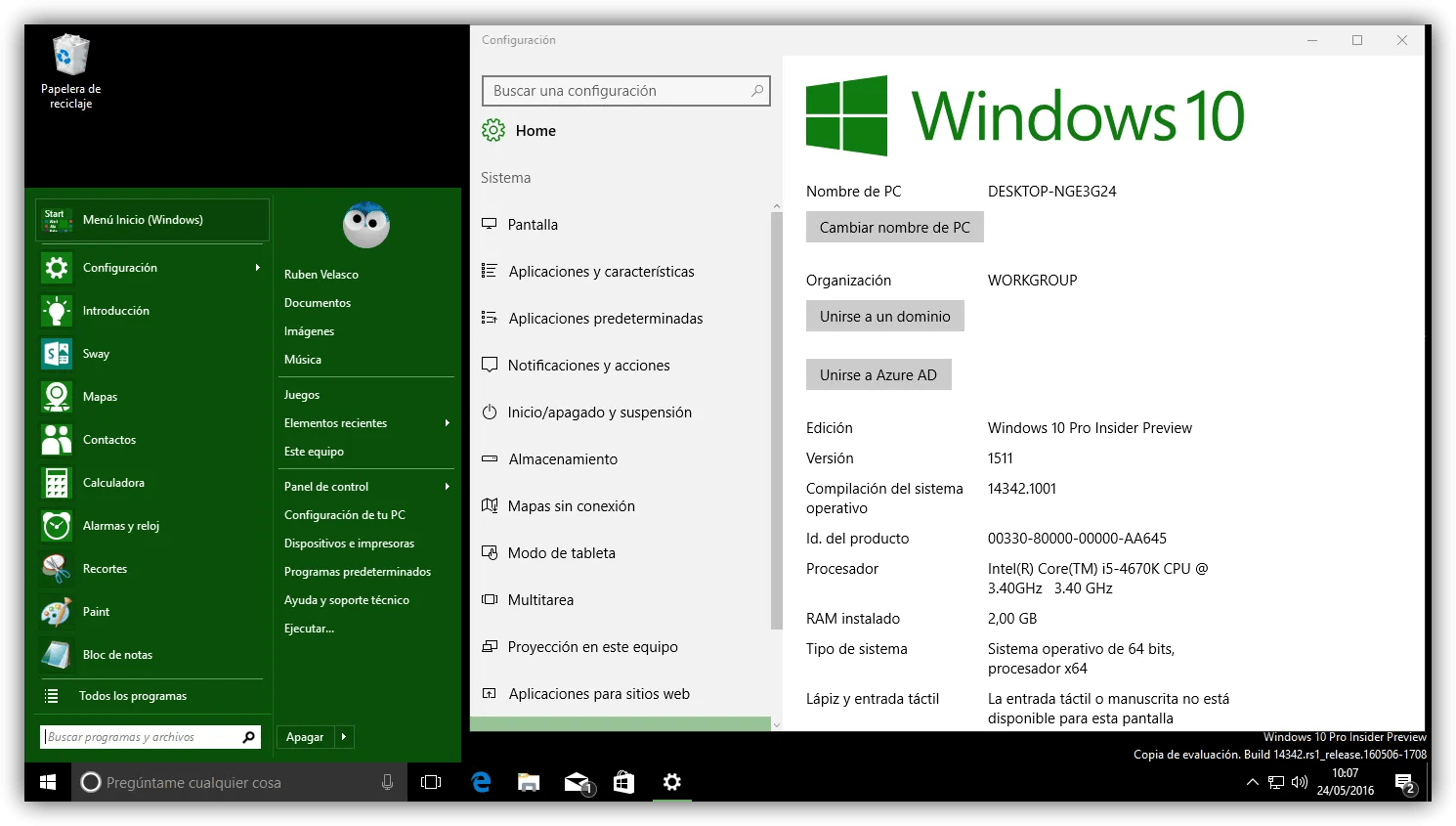Image resolution: width=1456 pixels, height=826 pixels.
Task: Open Modo de tableta settings
Action: pyautogui.click(x=562, y=552)
